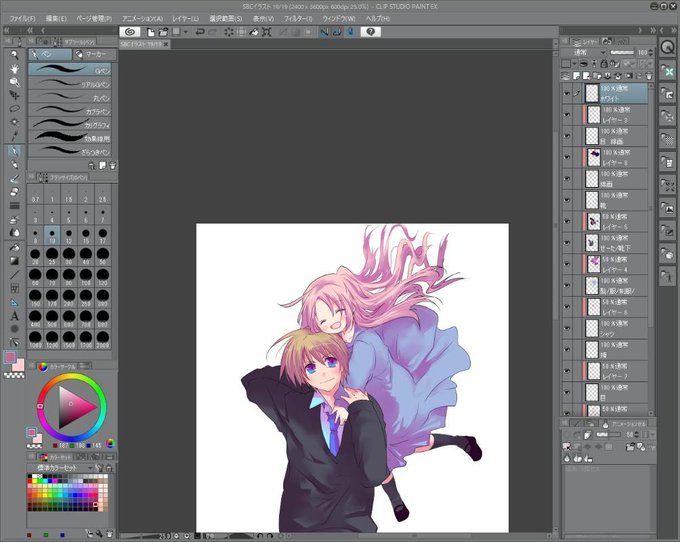Open アニメーション(A) menu

[143, 19]
